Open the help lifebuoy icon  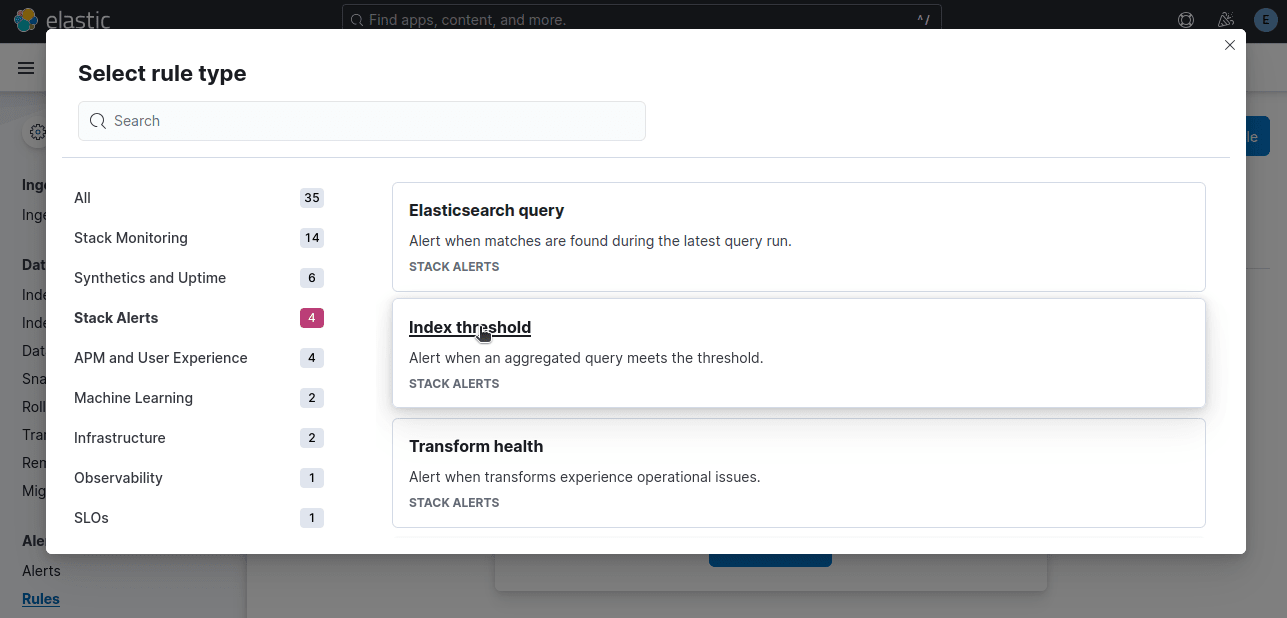tap(1186, 20)
